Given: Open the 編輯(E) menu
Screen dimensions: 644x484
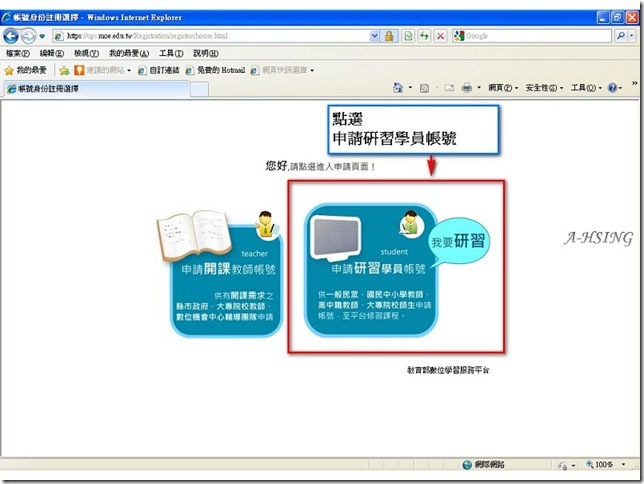Looking at the screenshot, I should [52, 53].
